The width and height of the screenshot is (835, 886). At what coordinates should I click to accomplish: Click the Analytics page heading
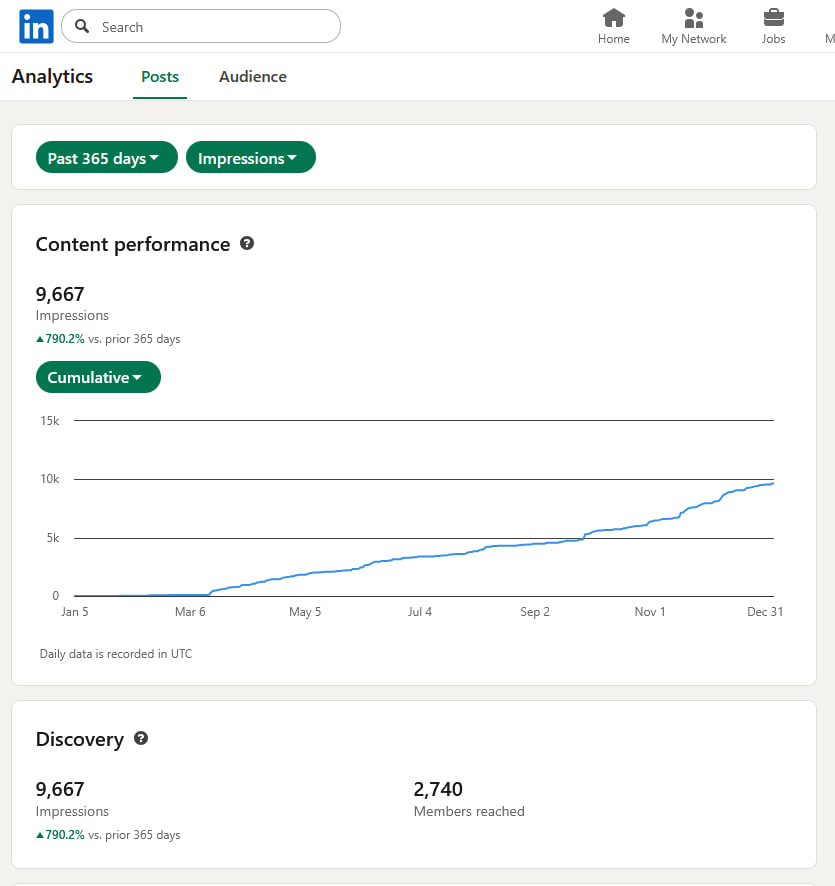[x=52, y=77]
